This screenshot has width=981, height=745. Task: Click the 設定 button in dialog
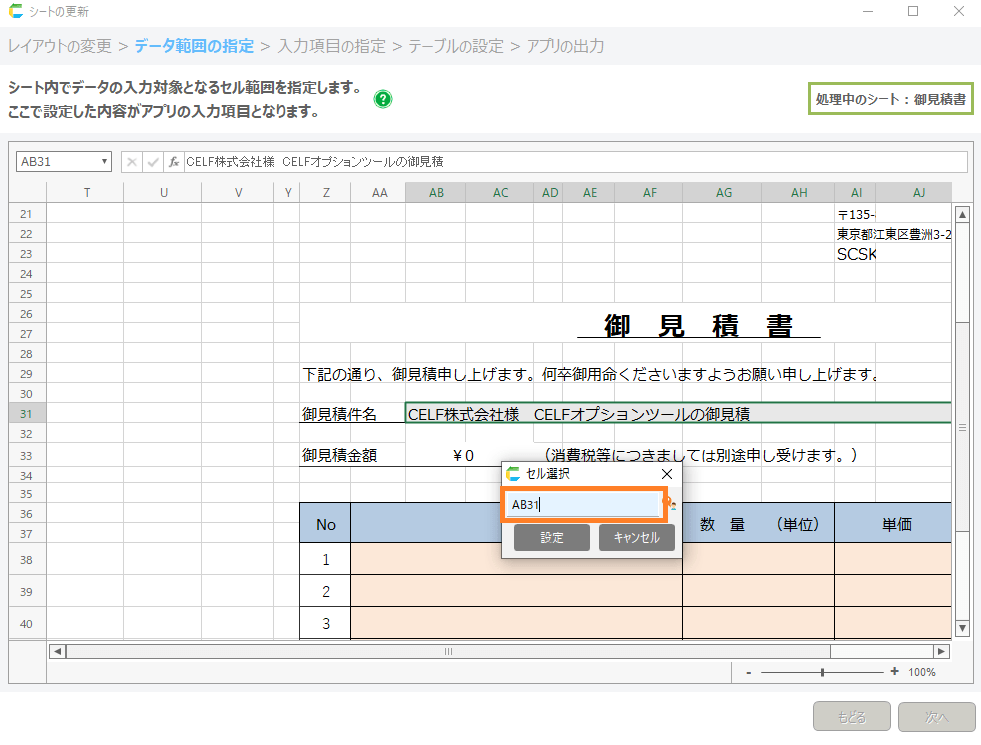tap(552, 538)
